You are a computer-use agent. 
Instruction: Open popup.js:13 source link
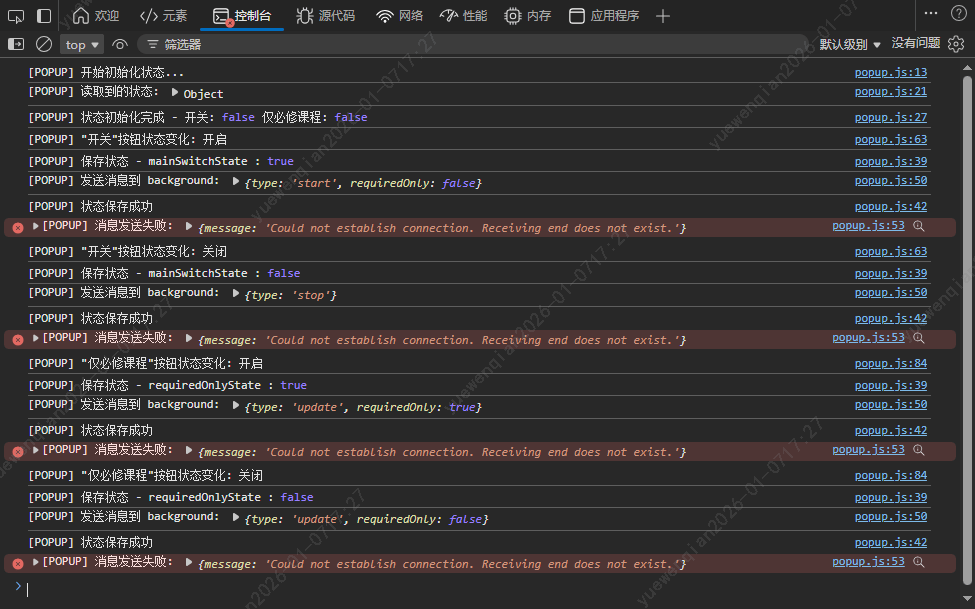pyautogui.click(x=891, y=71)
